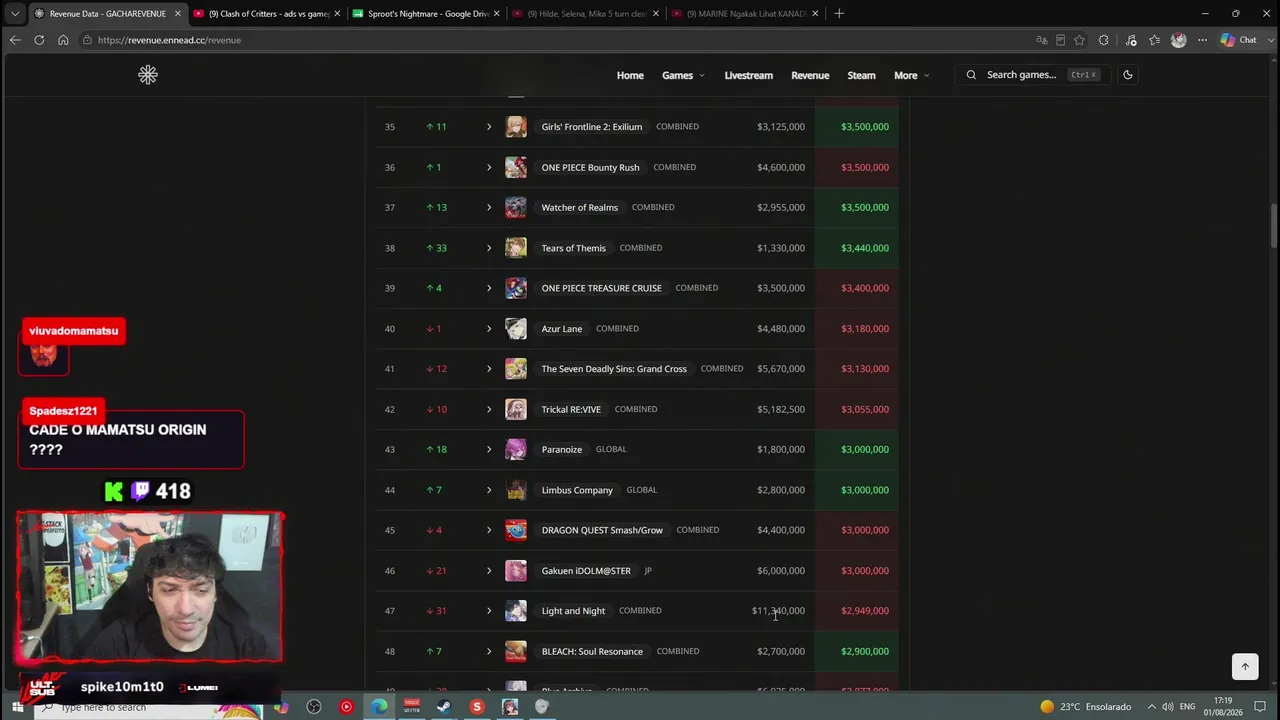Screen dimensions: 1280x720
Task: Click the scroll-to-top arrow button
Action: [1245, 666]
